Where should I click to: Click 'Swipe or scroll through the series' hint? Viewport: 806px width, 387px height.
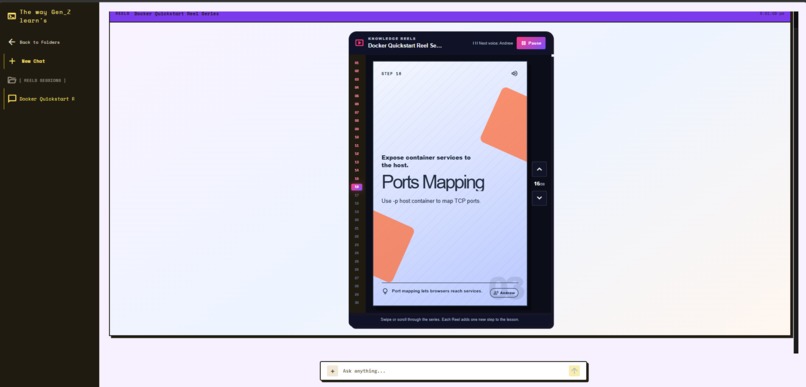pyautogui.click(x=450, y=320)
